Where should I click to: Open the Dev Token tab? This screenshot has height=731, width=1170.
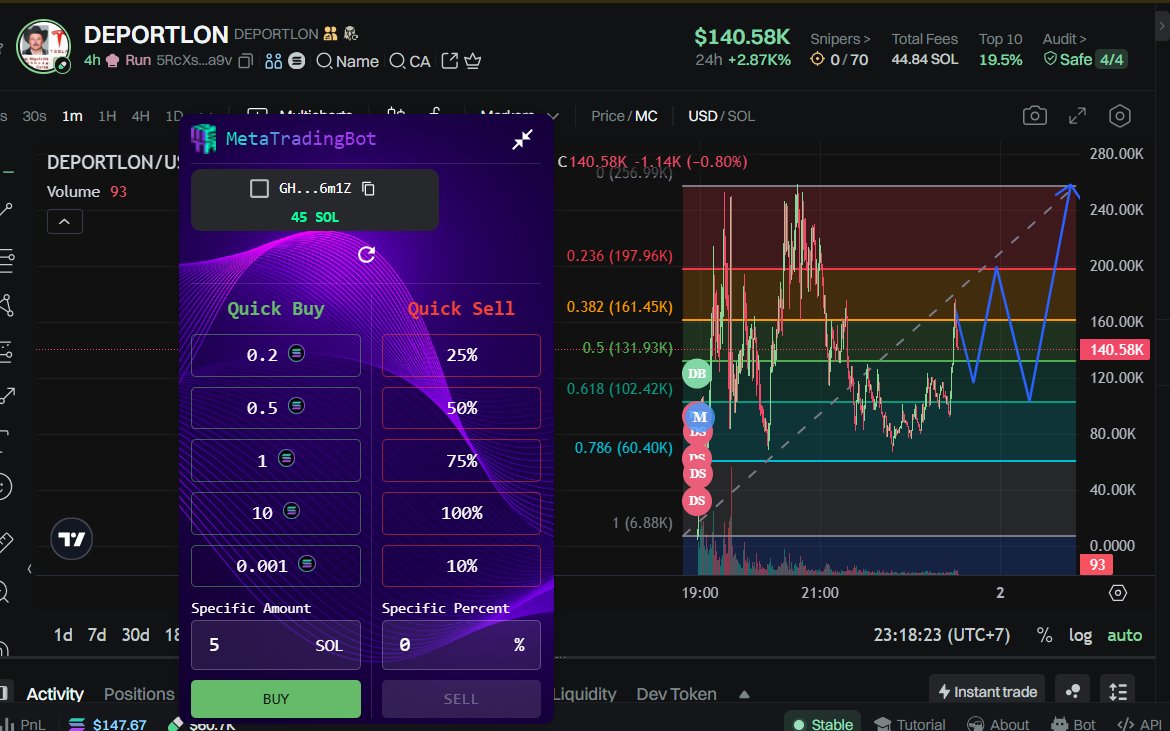pyautogui.click(x=676, y=694)
